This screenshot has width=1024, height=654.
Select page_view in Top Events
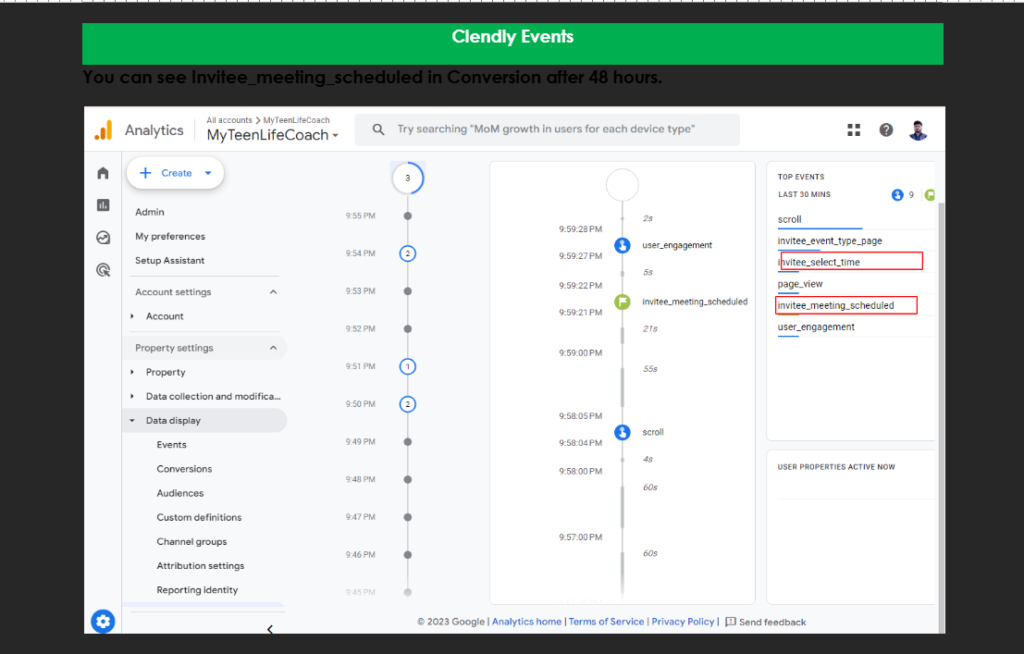pos(800,284)
